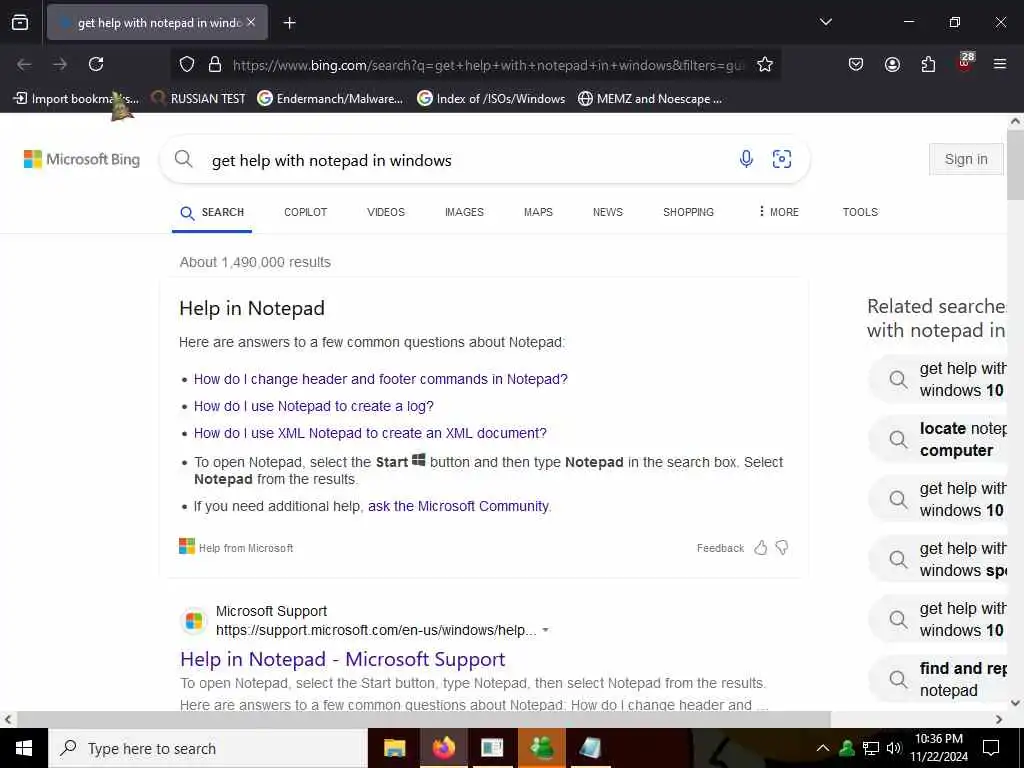The image size is (1024, 768).
Task: Open the Index of /ISOs/Windows bookmark
Action: [491, 99]
